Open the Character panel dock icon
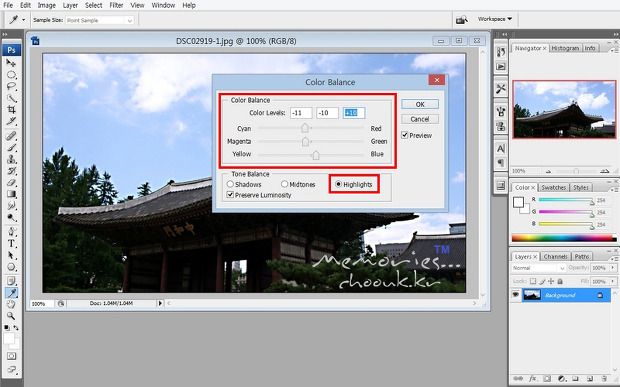Image resolution: width=620 pixels, height=387 pixels. point(501,149)
